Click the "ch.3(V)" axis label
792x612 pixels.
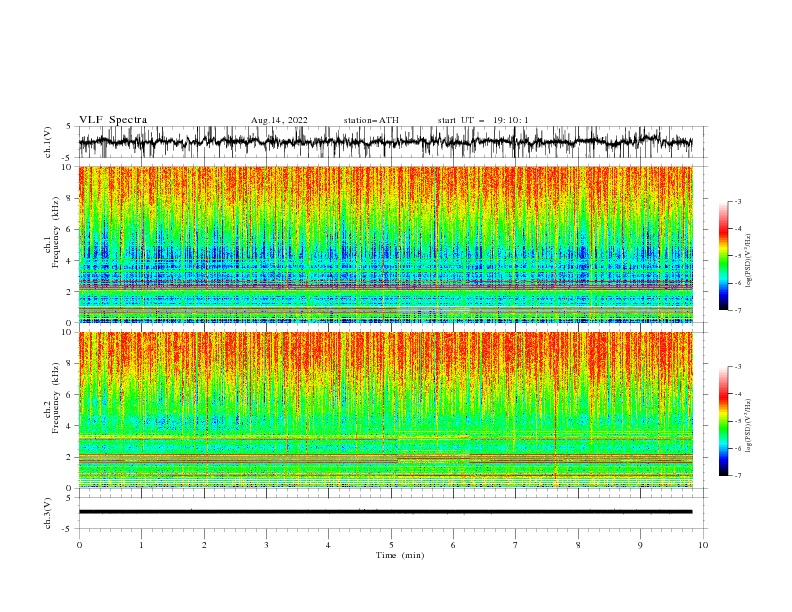[x=48, y=513]
